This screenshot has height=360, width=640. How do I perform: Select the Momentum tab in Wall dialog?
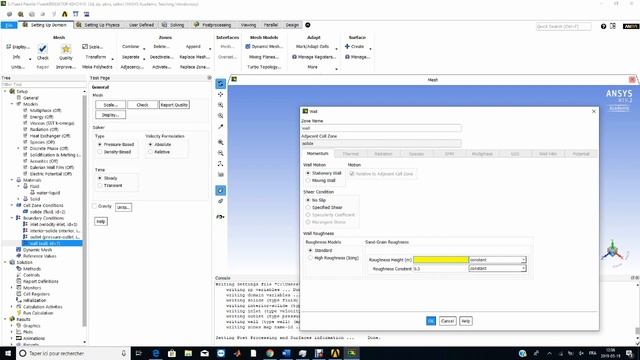318,153
